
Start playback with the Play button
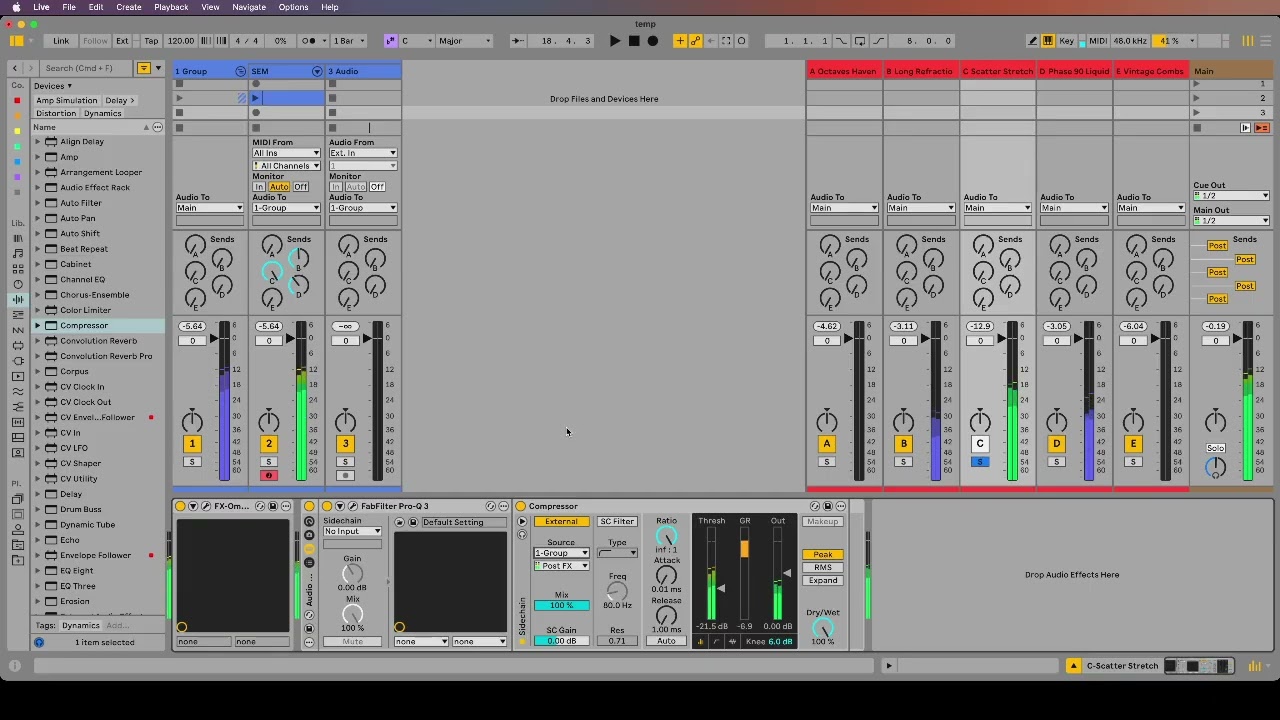pos(614,41)
